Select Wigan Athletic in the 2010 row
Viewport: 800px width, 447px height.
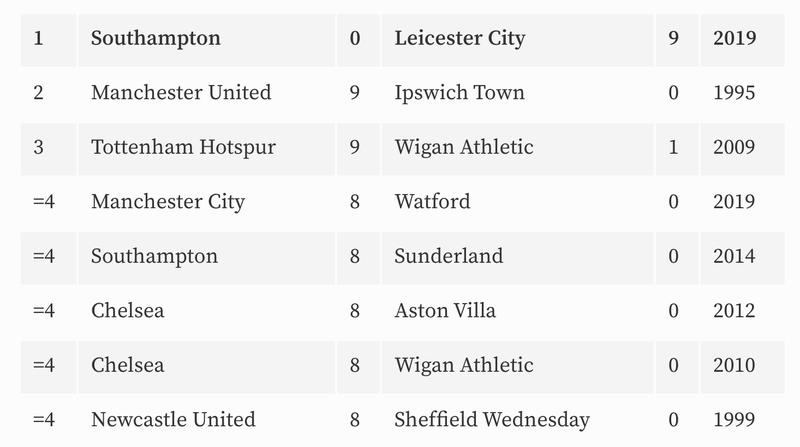click(517, 367)
